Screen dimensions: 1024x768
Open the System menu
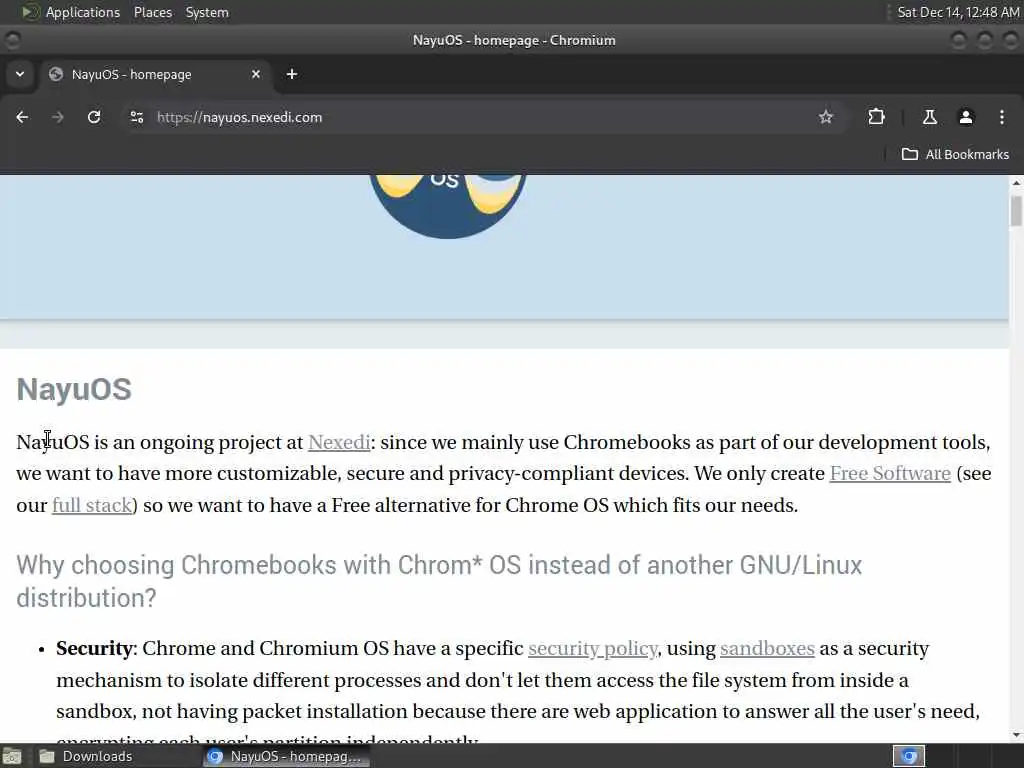pos(207,12)
